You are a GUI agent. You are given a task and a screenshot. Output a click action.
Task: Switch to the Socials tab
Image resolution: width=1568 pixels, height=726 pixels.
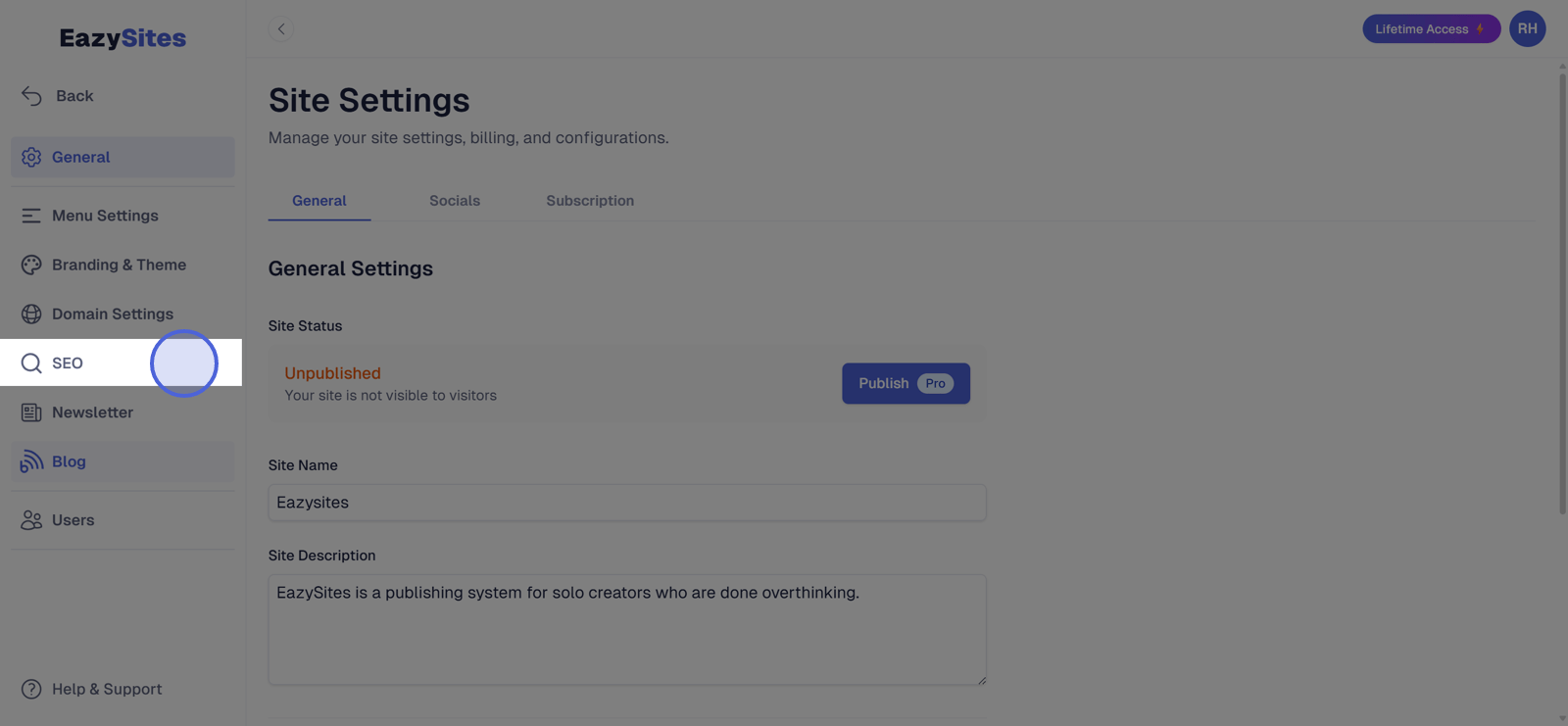(455, 201)
